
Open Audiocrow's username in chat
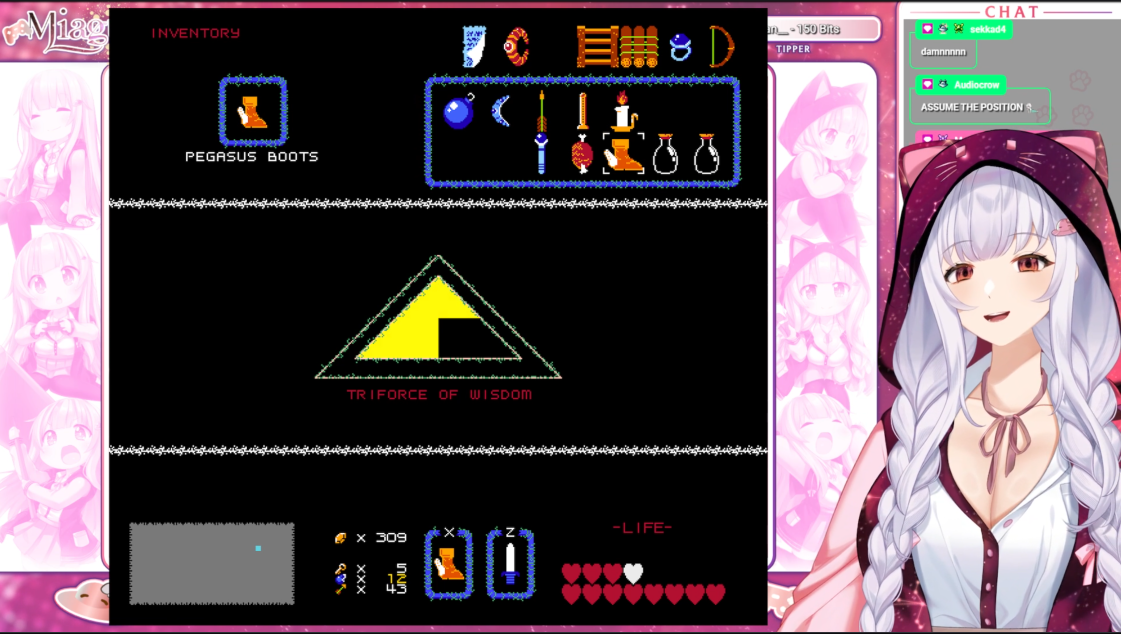click(977, 85)
